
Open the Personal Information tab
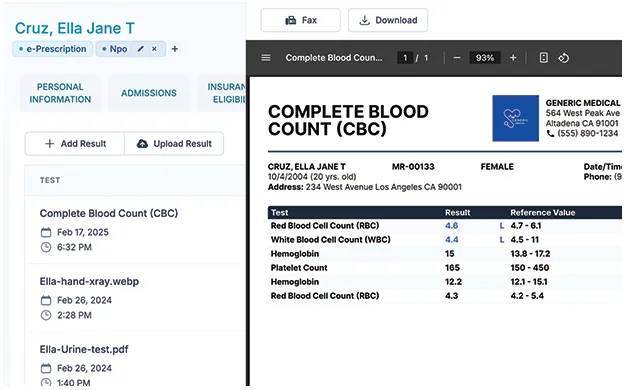(x=60, y=93)
